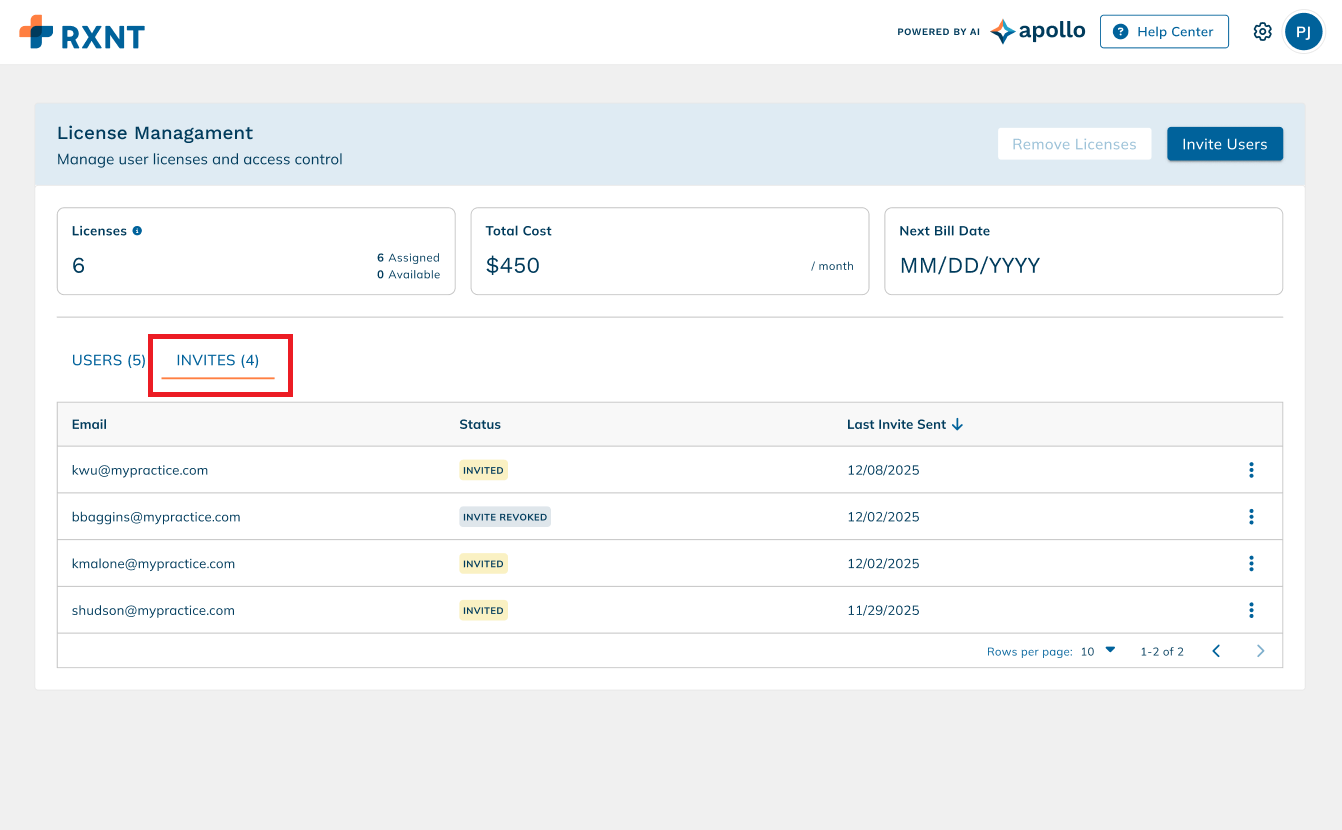Click the Apollo logo in header

pos(1037,32)
